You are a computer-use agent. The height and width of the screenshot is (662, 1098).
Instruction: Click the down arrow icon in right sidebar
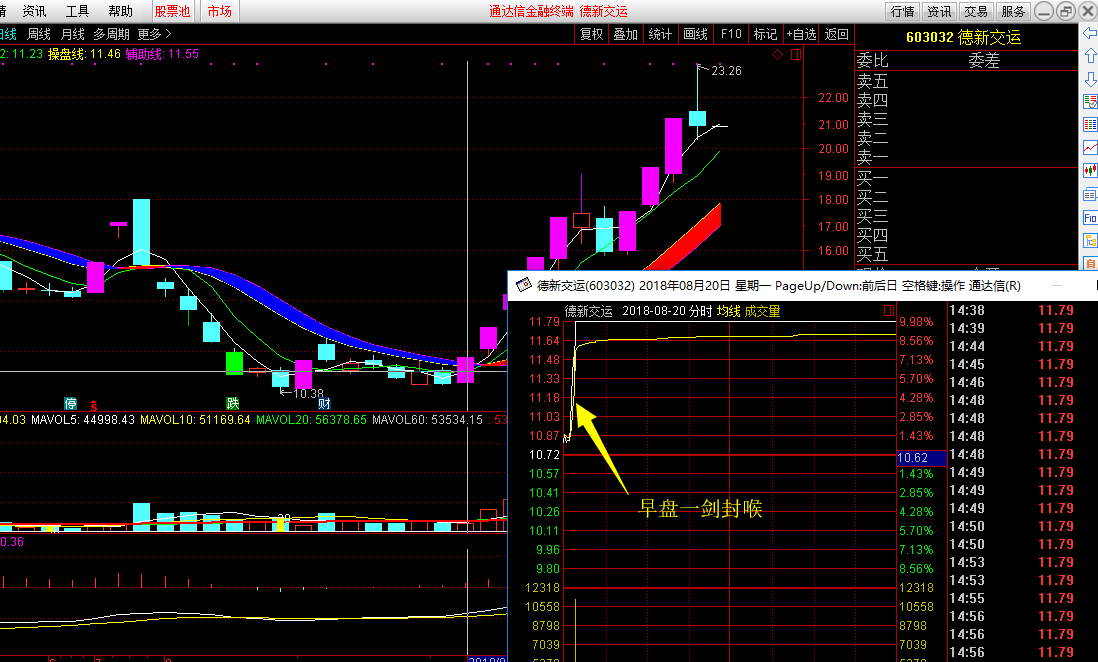pyautogui.click(x=1090, y=78)
